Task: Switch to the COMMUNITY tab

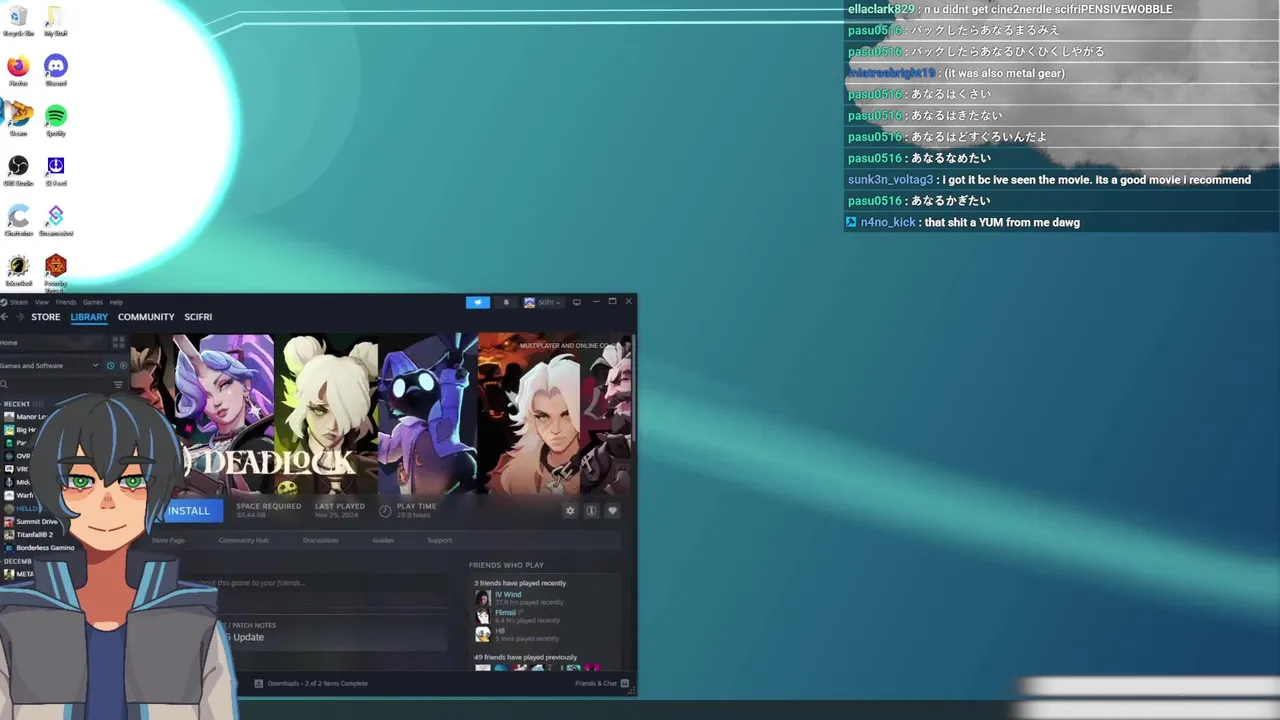Action: pyautogui.click(x=146, y=317)
